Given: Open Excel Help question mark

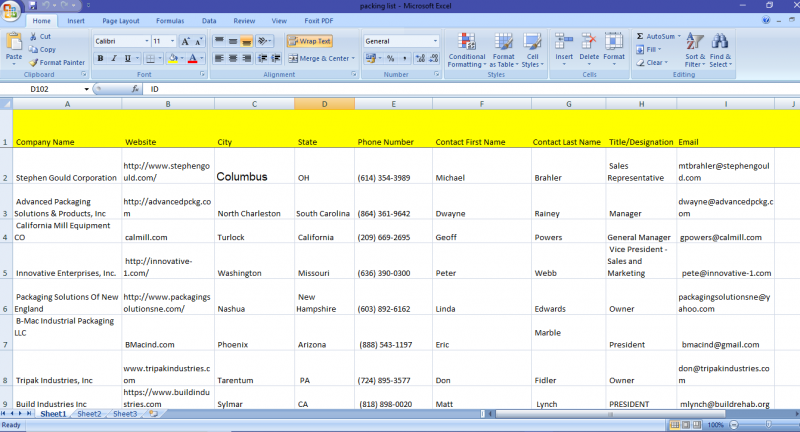Looking at the screenshot, I should tap(766, 20).
